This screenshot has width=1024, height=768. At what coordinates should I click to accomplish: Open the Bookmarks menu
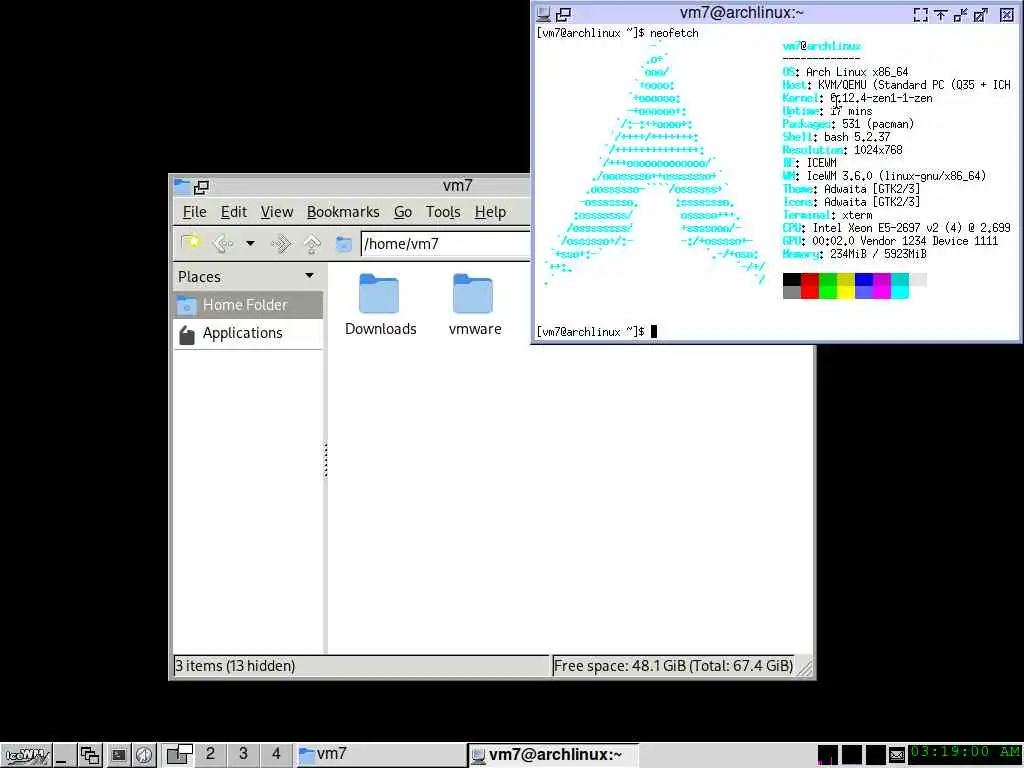(x=343, y=212)
